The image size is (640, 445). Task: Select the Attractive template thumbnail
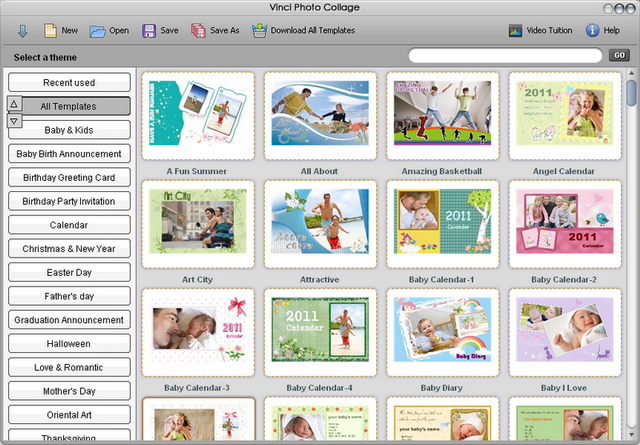click(320, 224)
